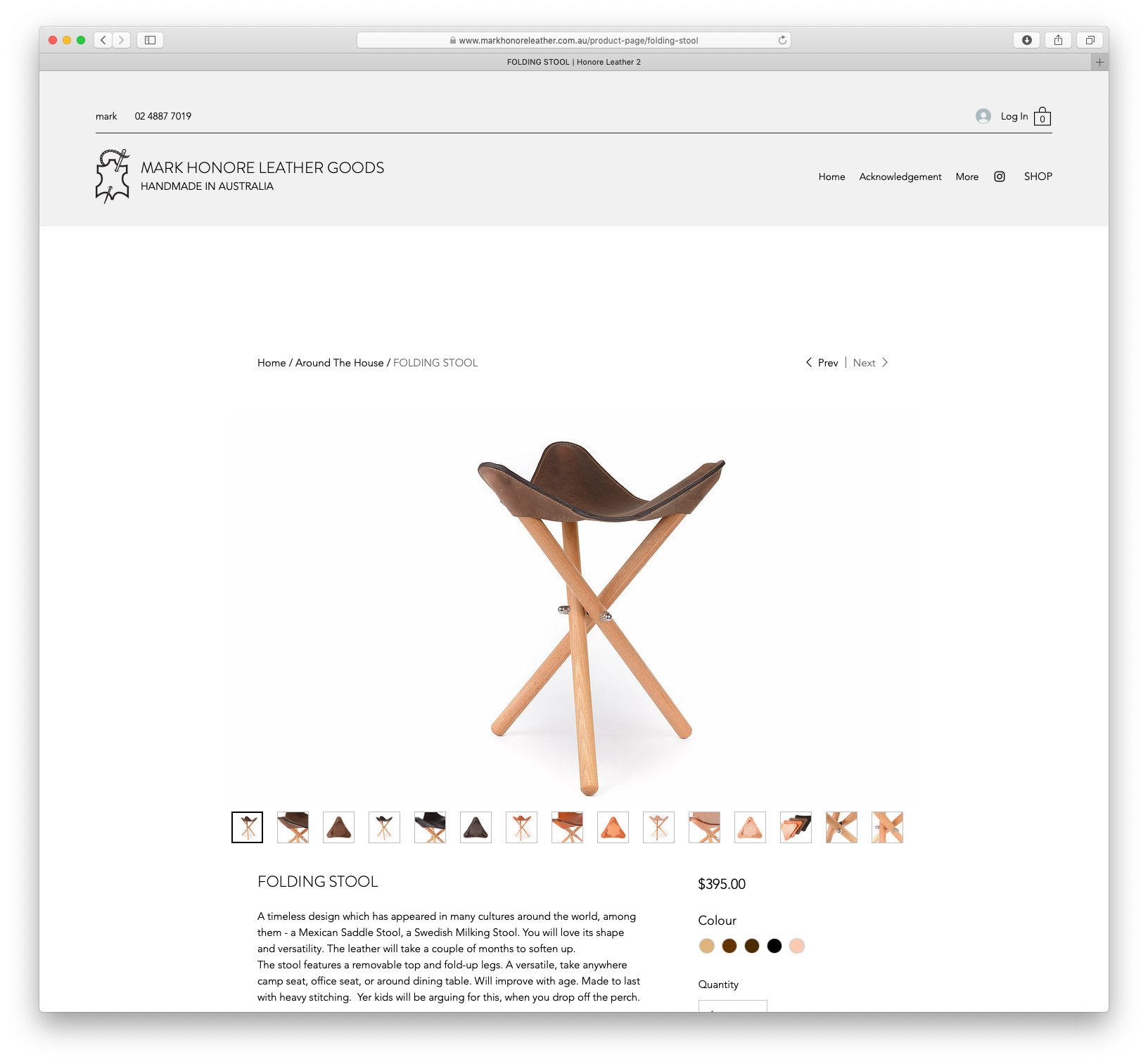This screenshot has width=1148, height=1064.
Task: Show all tabs overview icon
Action: [1090, 40]
